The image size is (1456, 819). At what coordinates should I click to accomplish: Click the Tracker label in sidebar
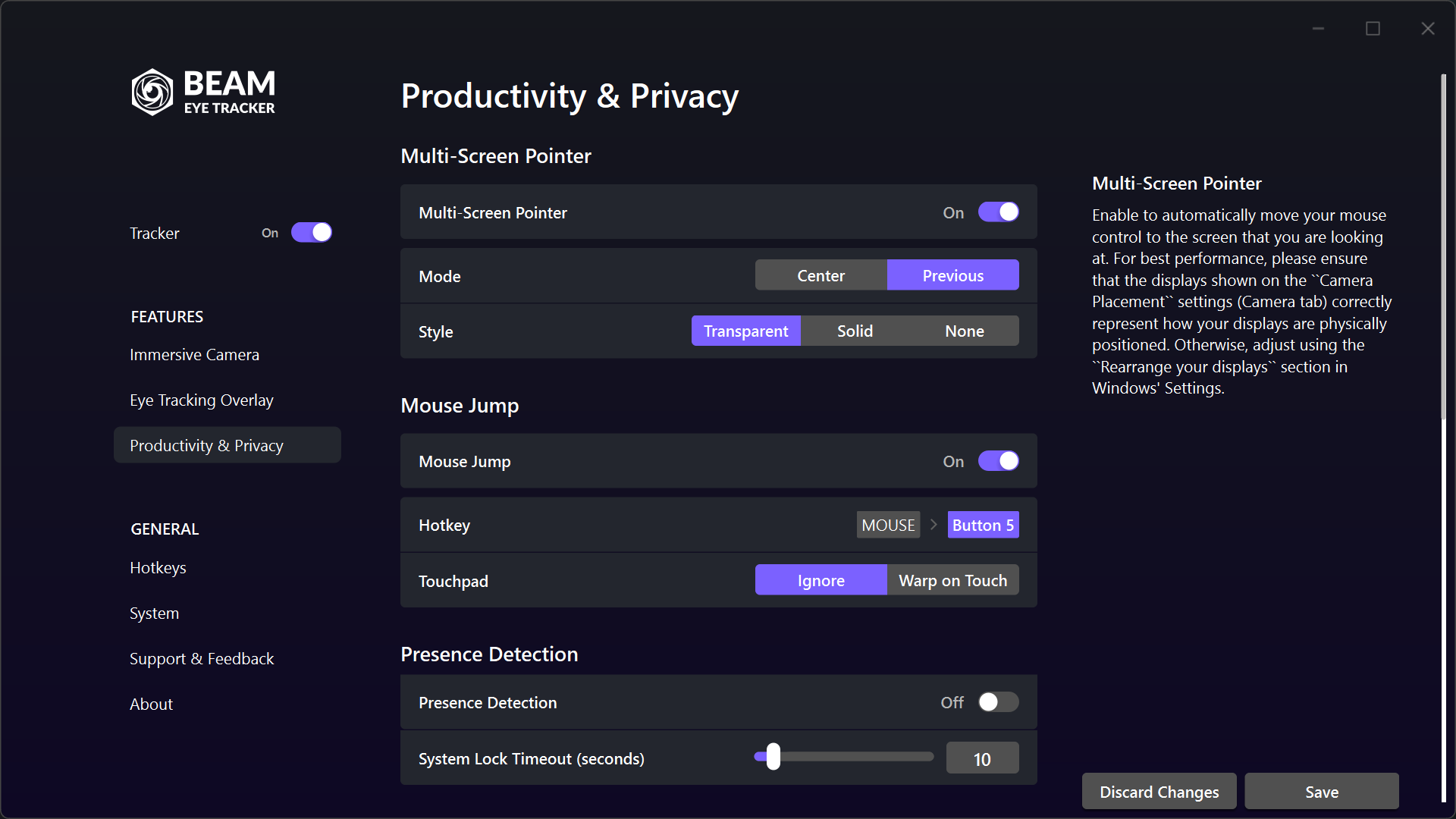click(154, 234)
